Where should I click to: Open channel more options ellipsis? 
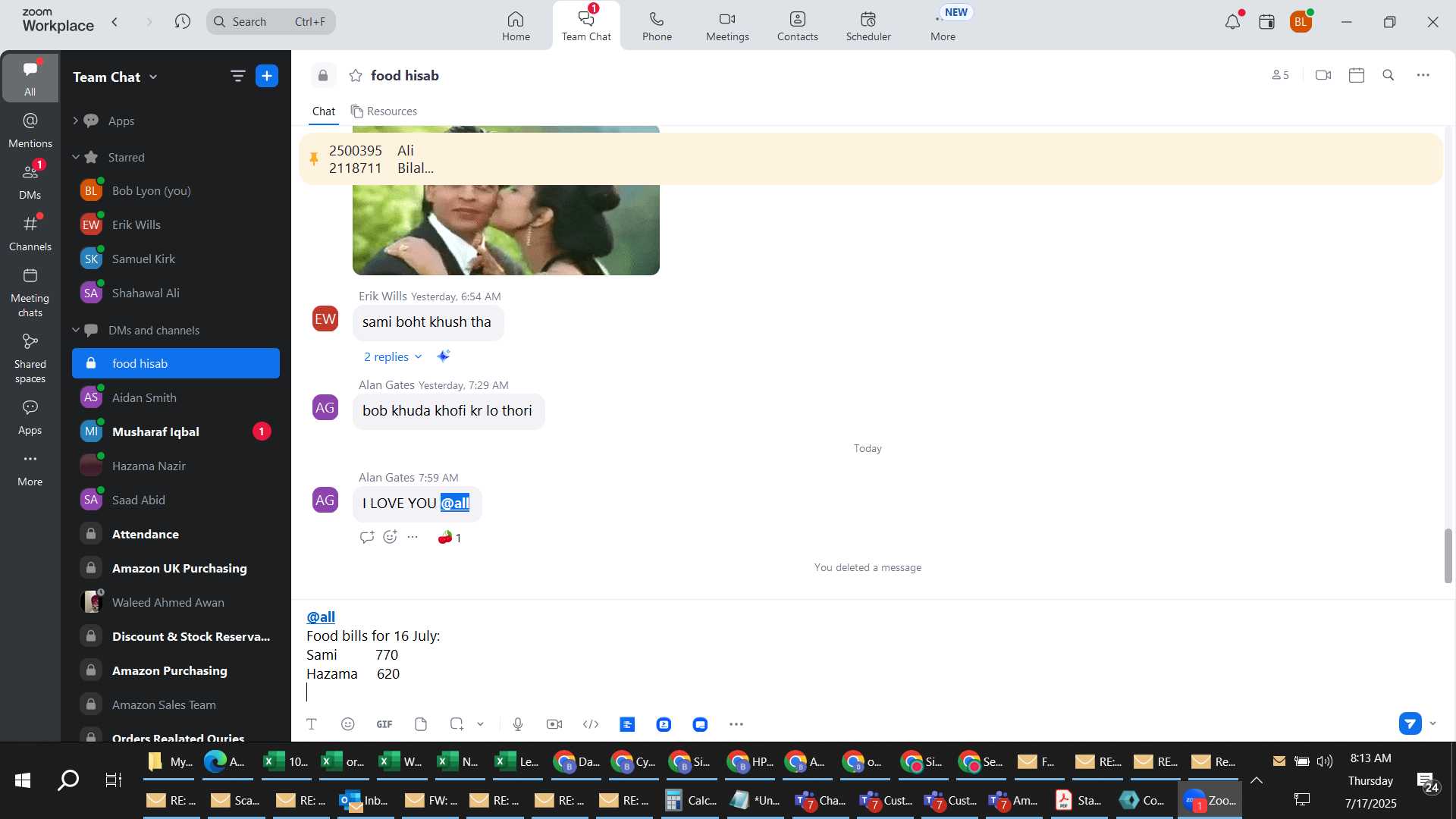tap(1423, 75)
